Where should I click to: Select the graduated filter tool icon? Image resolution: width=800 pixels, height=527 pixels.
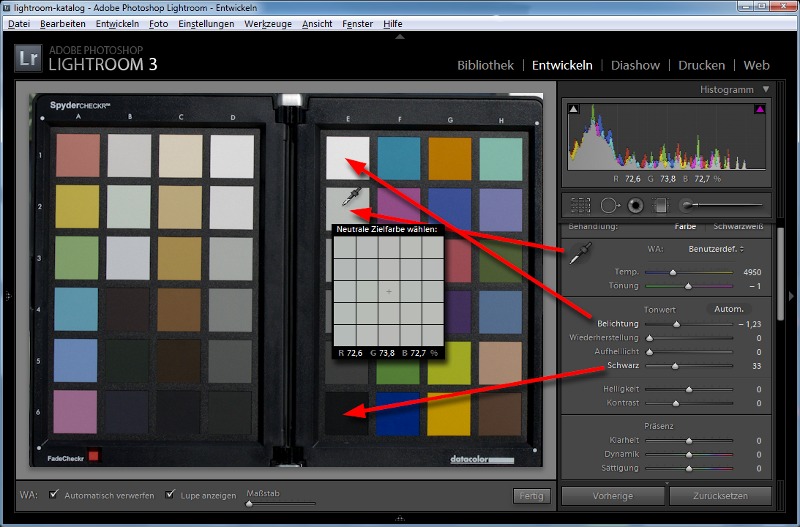click(660, 205)
